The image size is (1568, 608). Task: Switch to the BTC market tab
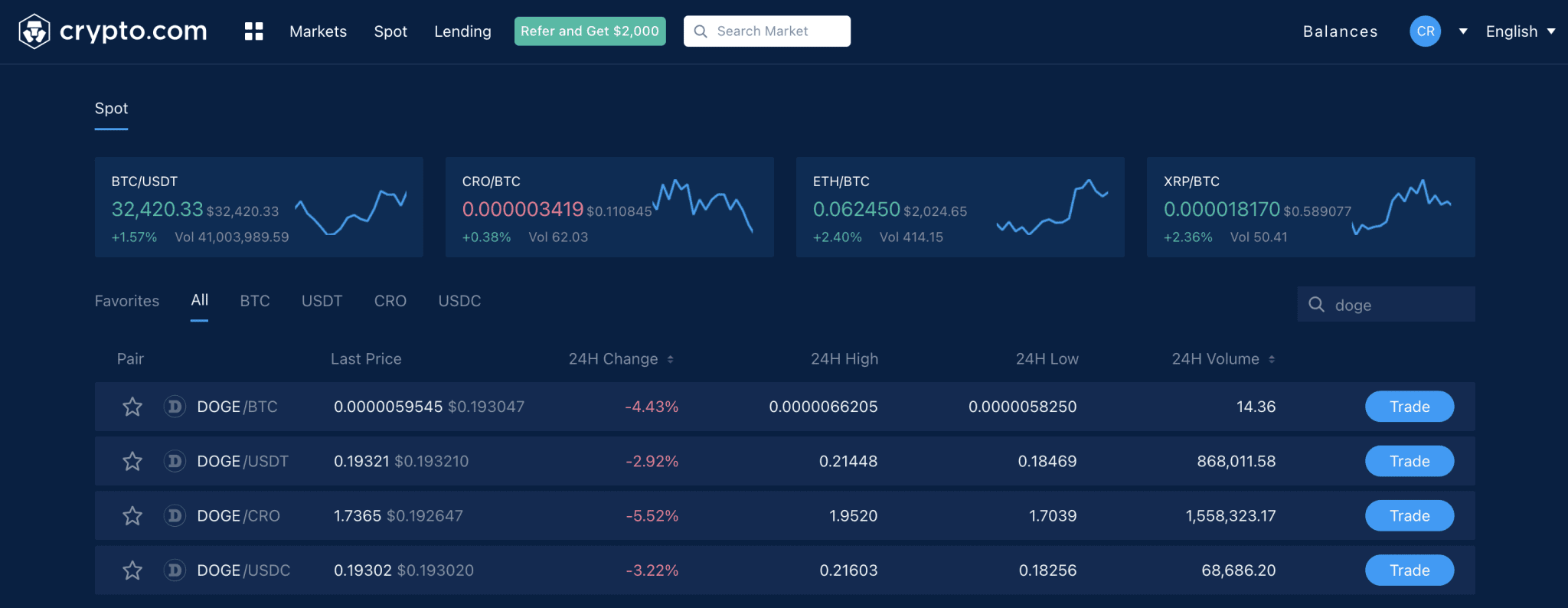[x=255, y=301]
